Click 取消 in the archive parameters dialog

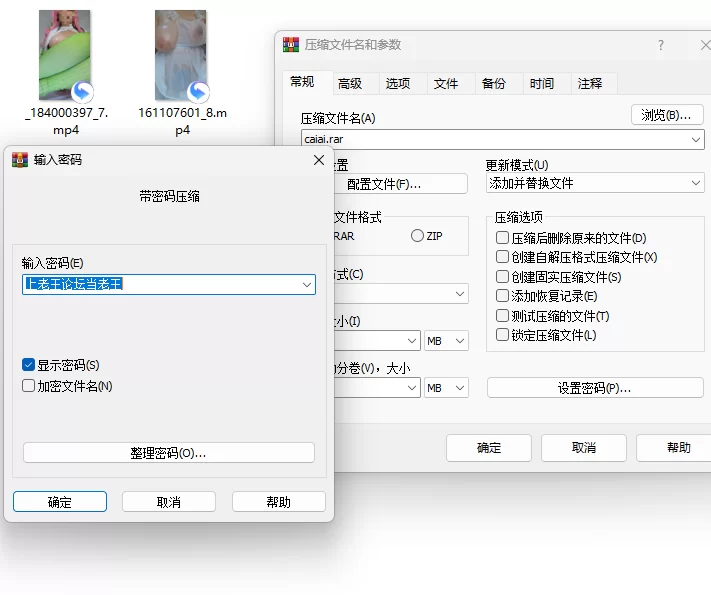coord(584,448)
